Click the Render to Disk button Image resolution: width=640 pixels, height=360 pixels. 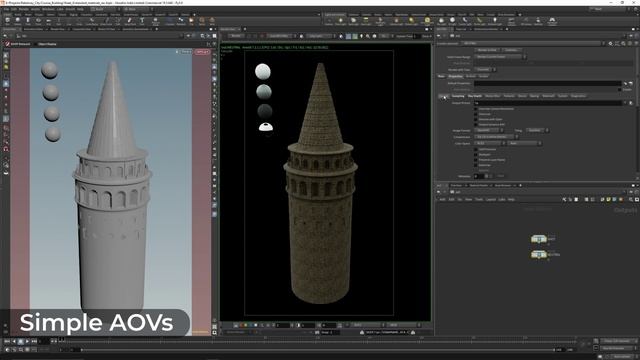487,50
